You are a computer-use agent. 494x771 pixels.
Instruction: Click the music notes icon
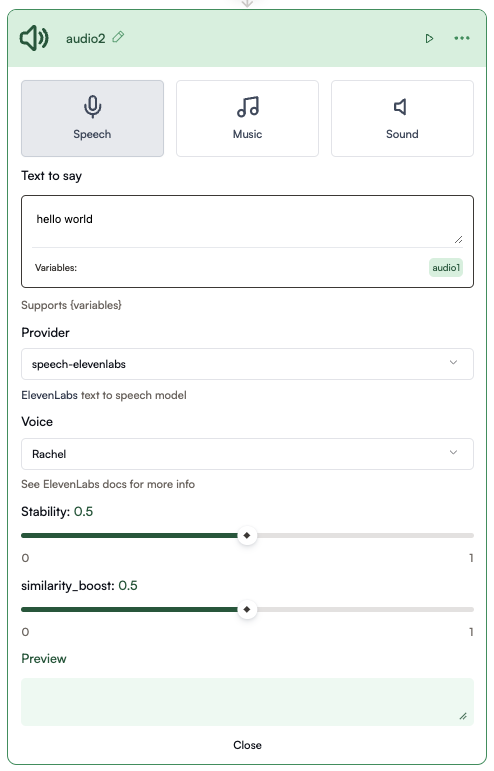pyautogui.click(x=248, y=107)
